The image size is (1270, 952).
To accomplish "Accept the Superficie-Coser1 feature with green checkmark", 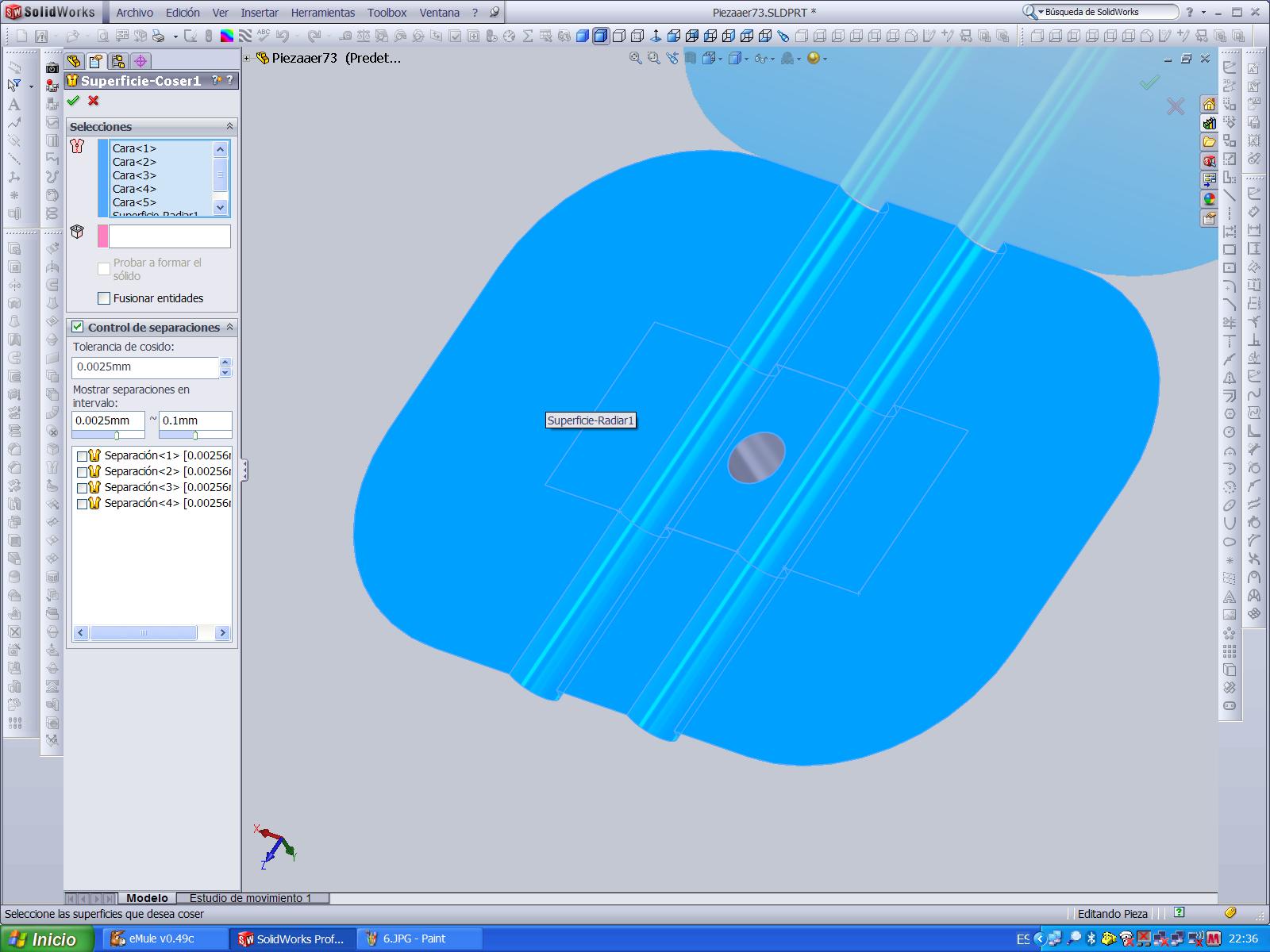I will (74, 101).
